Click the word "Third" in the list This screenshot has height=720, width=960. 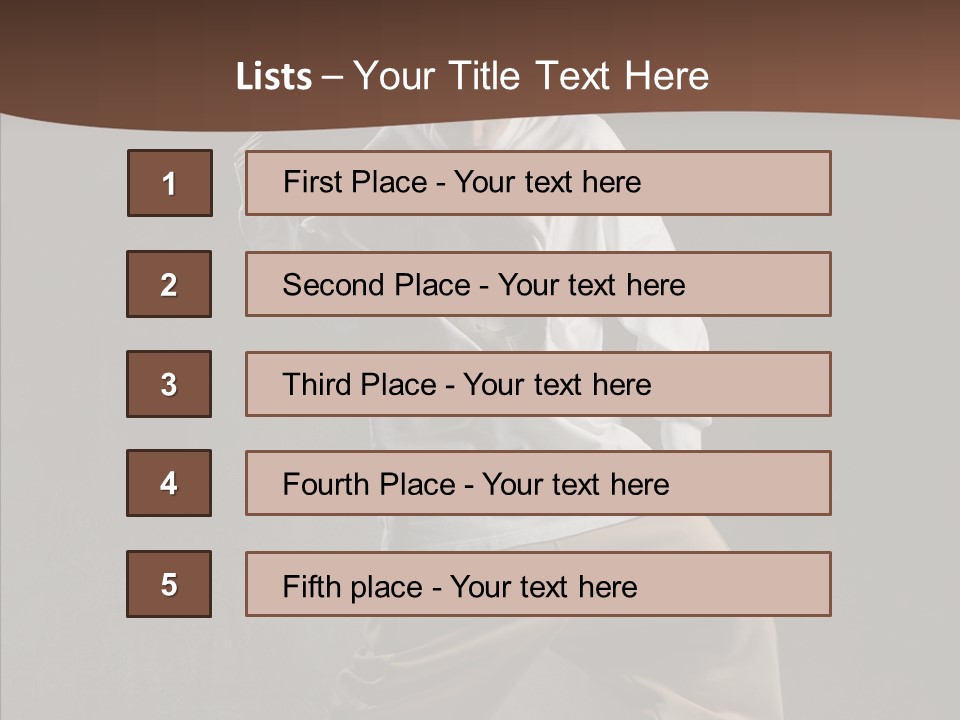319,385
